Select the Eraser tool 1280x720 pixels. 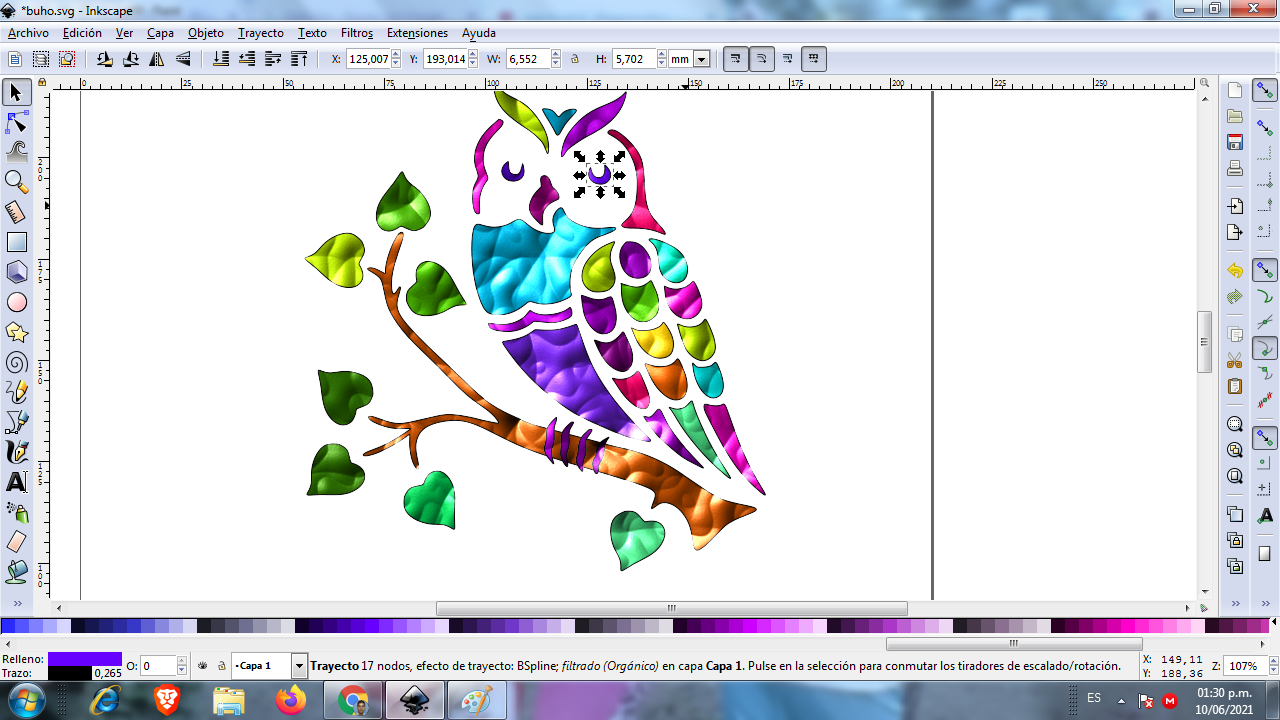[16, 542]
